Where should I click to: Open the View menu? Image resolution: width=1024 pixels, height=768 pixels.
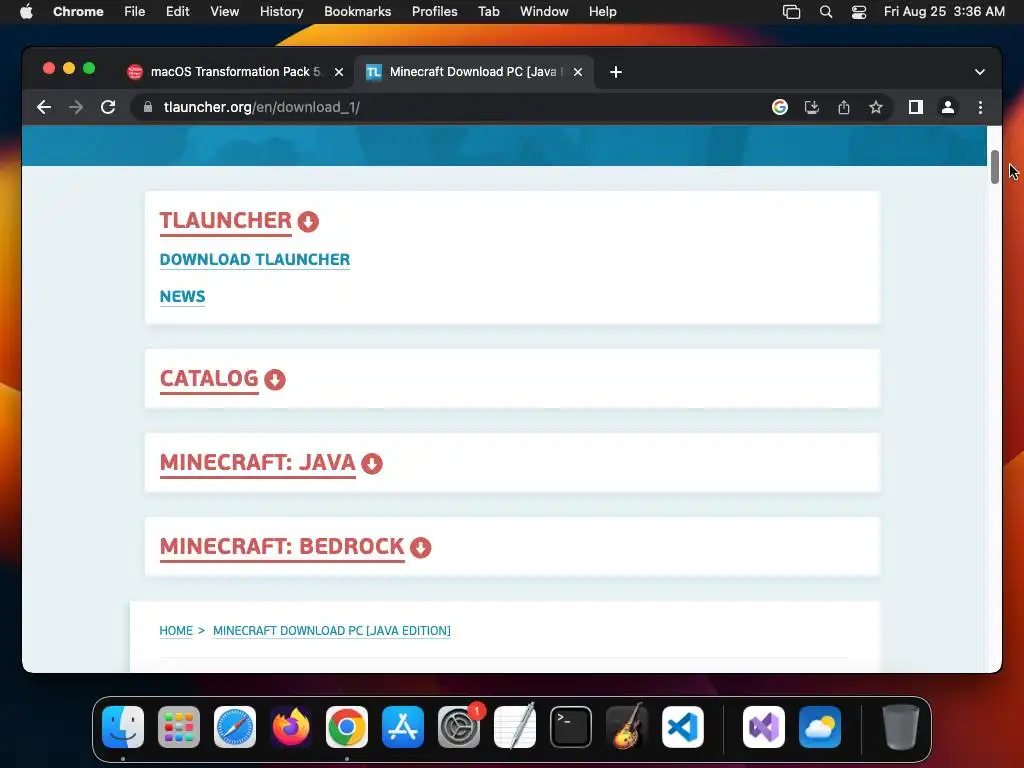click(225, 12)
